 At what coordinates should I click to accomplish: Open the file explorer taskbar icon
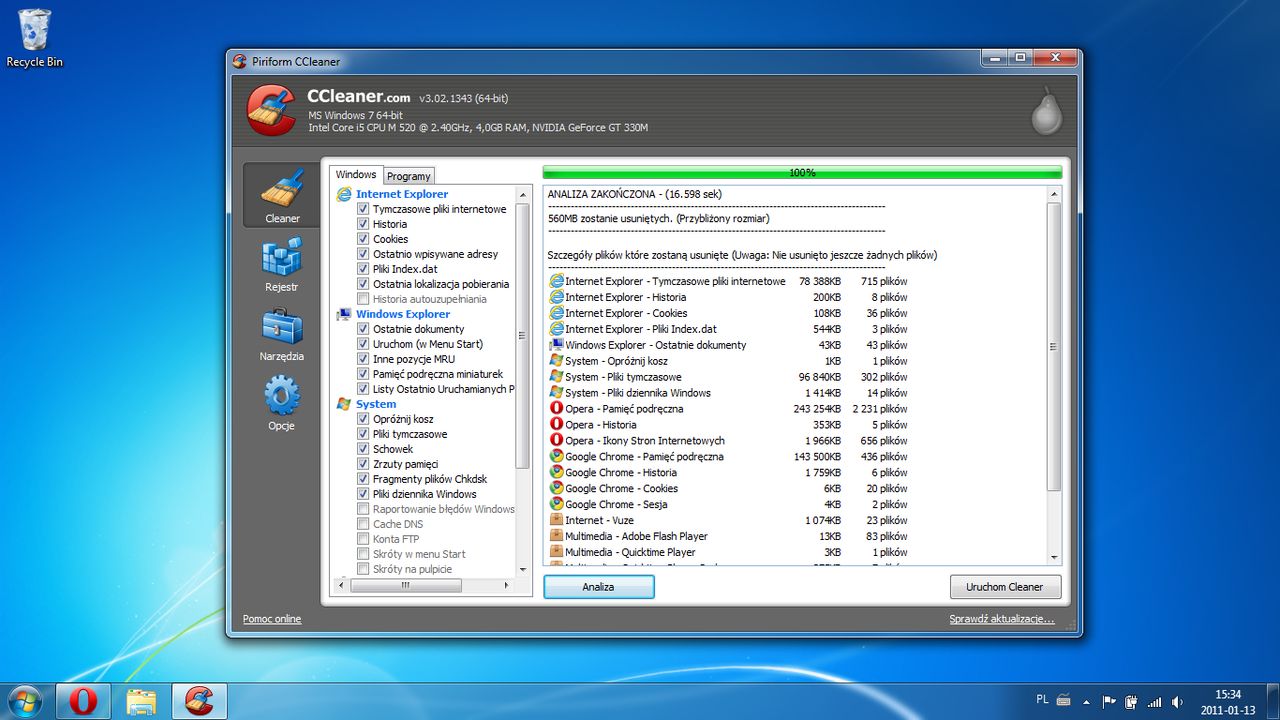tap(141, 701)
